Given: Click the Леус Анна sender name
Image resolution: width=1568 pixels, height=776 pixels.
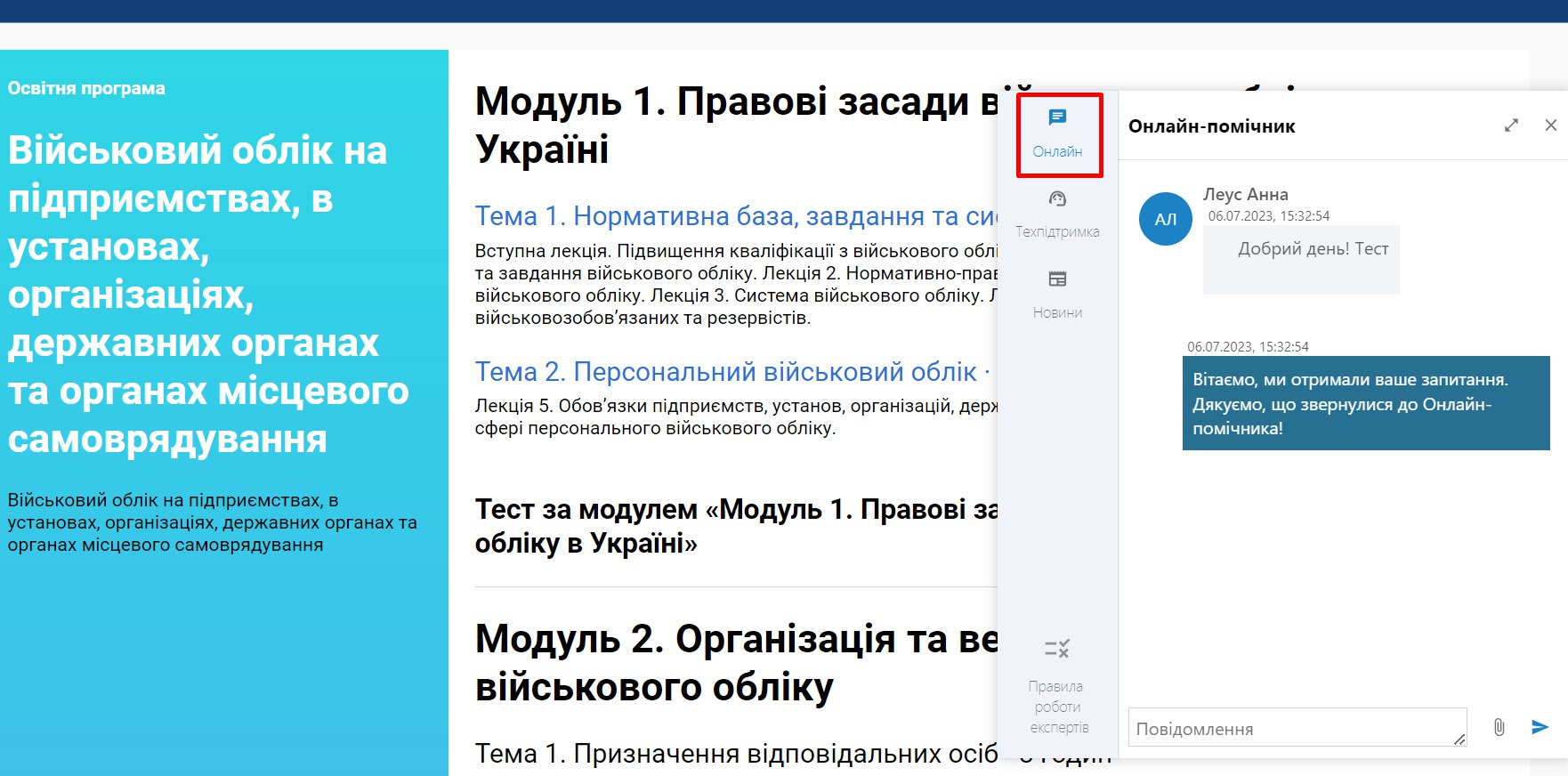Looking at the screenshot, I should [x=1245, y=194].
